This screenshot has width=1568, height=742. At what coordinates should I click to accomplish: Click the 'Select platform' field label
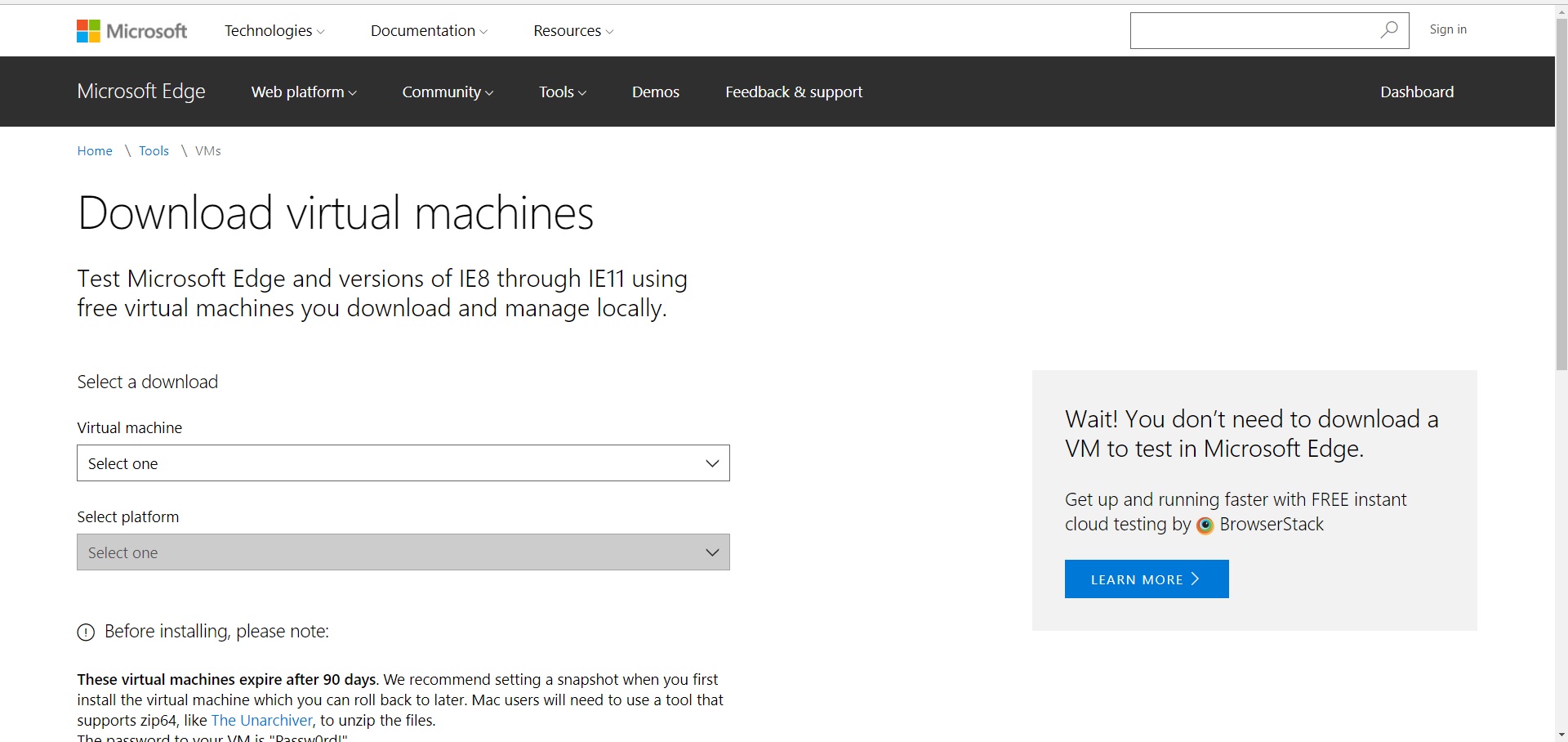pyautogui.click(x=128, y=517)
